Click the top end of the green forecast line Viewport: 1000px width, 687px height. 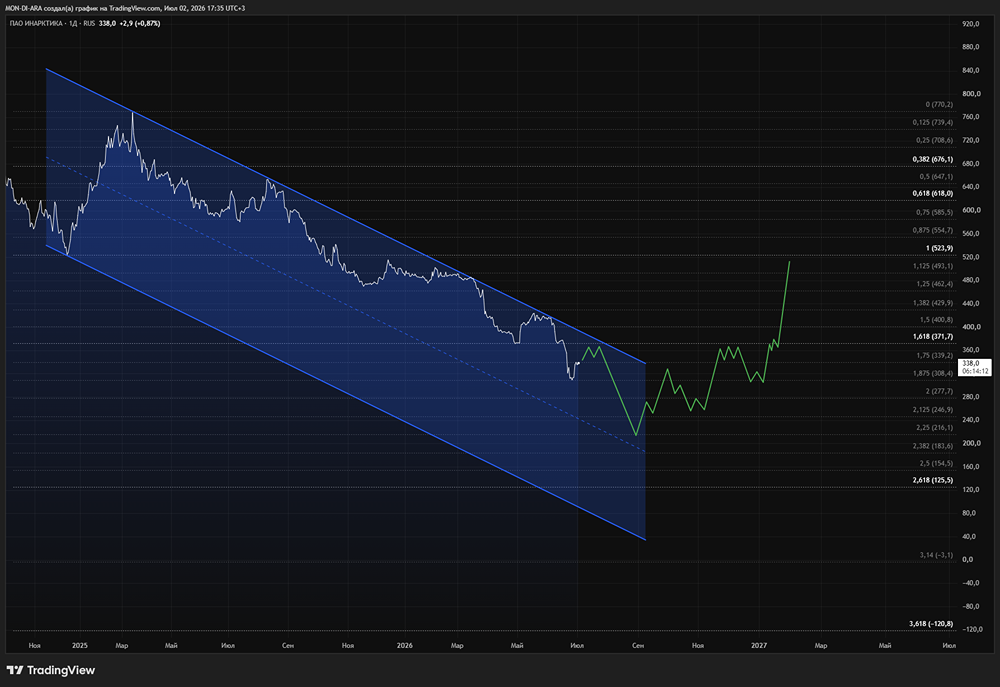[x=790, y=262]
